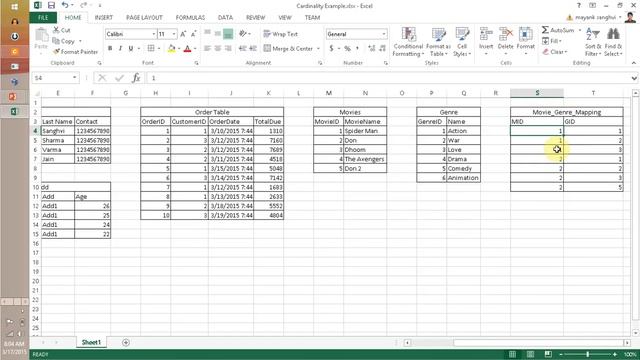Open the Excel Help question mark
The image size is (640, 360).
point(578,5)
